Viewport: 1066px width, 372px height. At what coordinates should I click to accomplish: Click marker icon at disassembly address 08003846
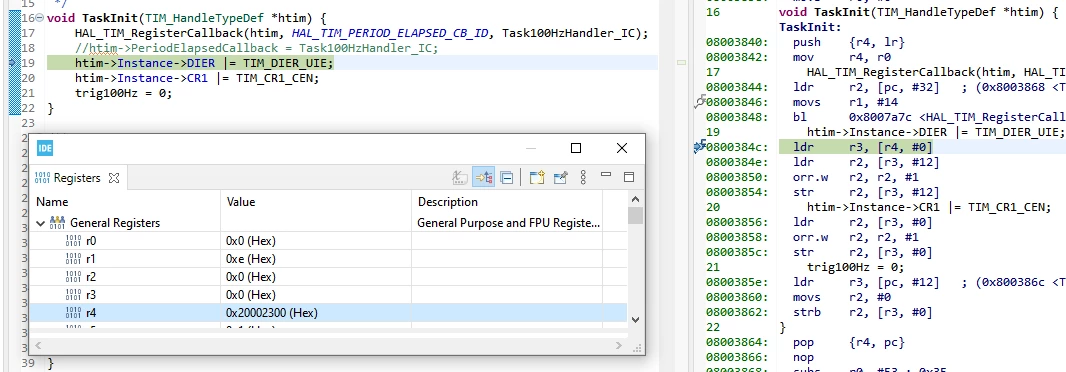[700, 102]
